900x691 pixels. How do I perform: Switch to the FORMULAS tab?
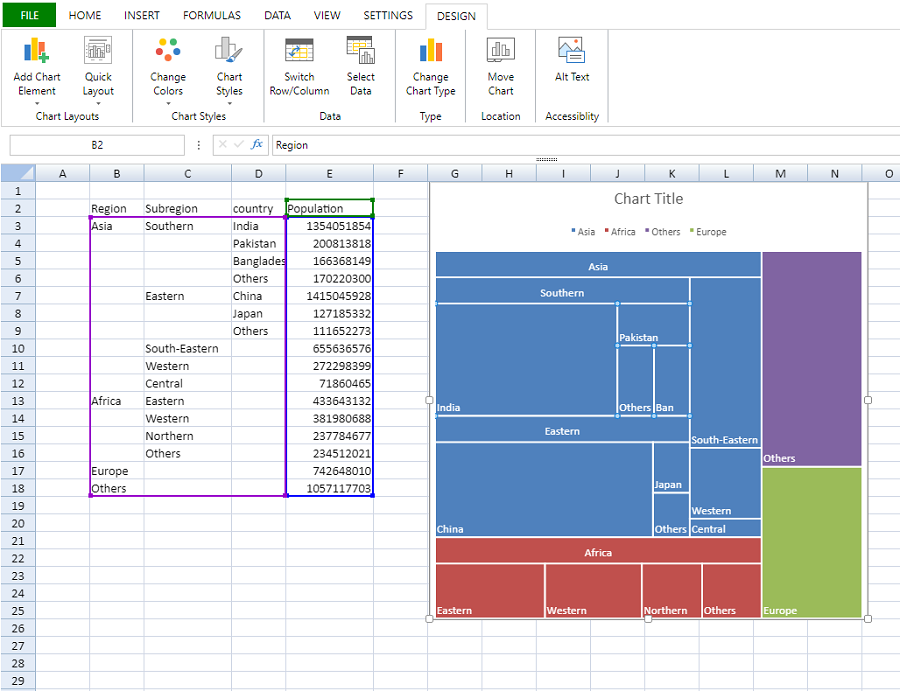(212, 15)
